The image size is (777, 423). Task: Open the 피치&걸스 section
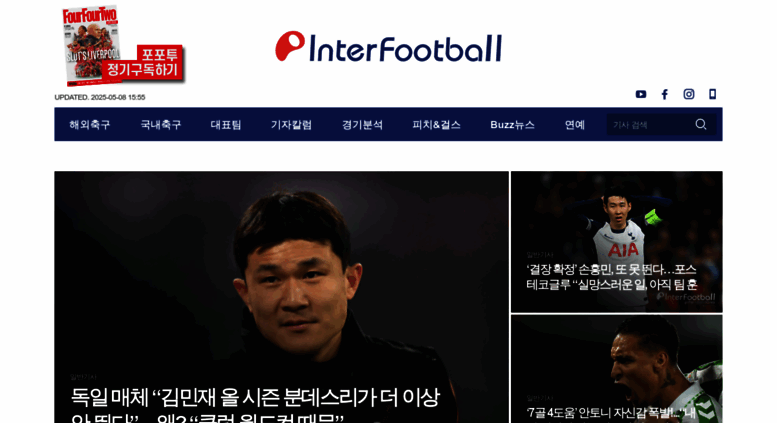tap(437, 125)
